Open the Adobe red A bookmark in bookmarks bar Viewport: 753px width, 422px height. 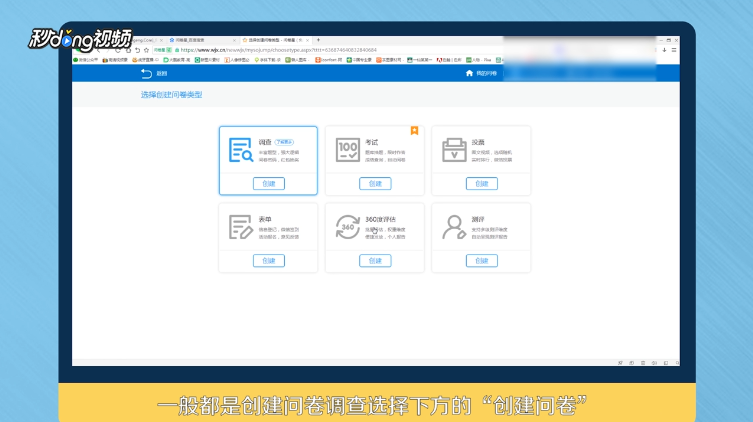pos(449,60)
